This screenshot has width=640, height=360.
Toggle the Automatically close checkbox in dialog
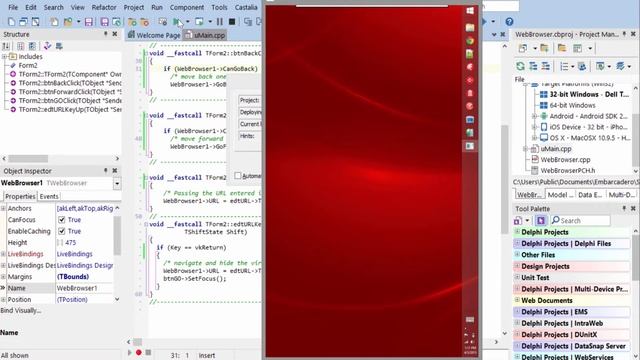[x=238, y=176]
